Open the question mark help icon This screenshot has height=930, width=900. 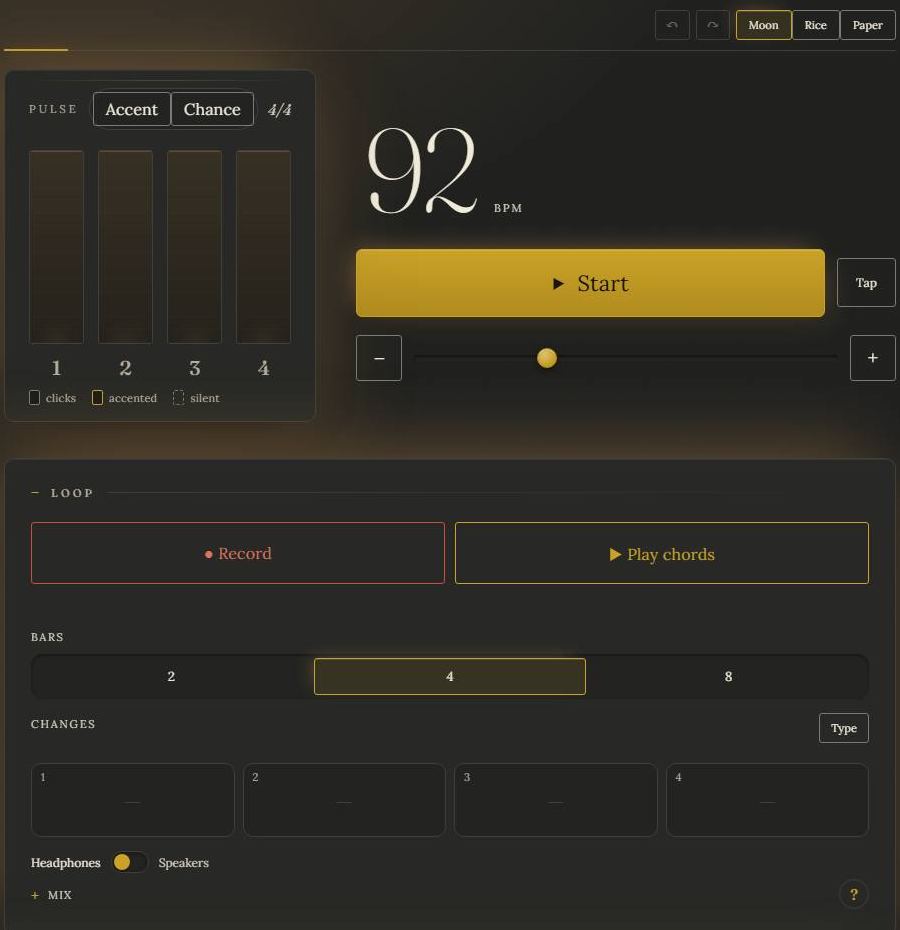(x=854, y=894)
